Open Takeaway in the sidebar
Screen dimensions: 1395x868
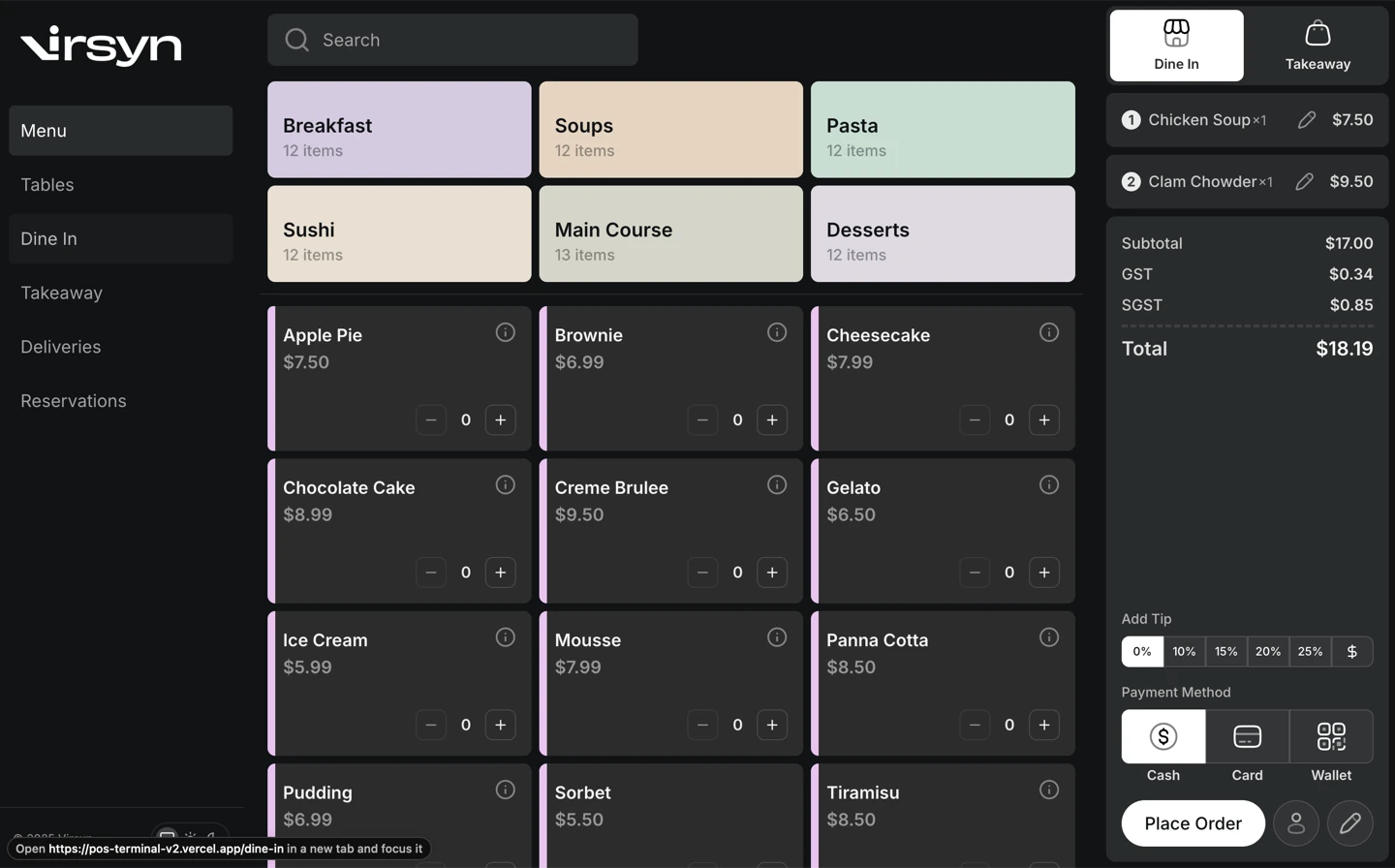[120, 293]
